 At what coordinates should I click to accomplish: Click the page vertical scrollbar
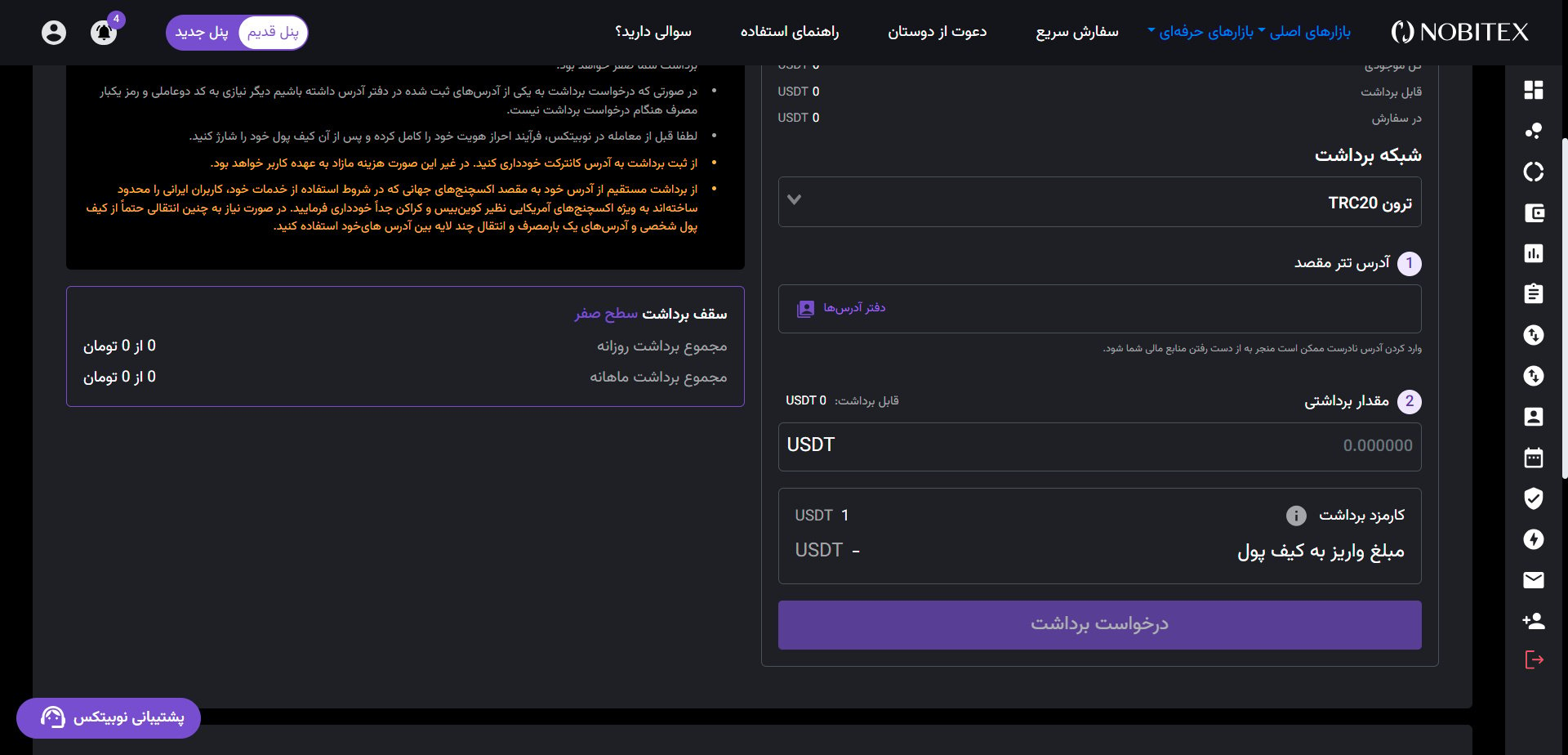(1564, 307)
